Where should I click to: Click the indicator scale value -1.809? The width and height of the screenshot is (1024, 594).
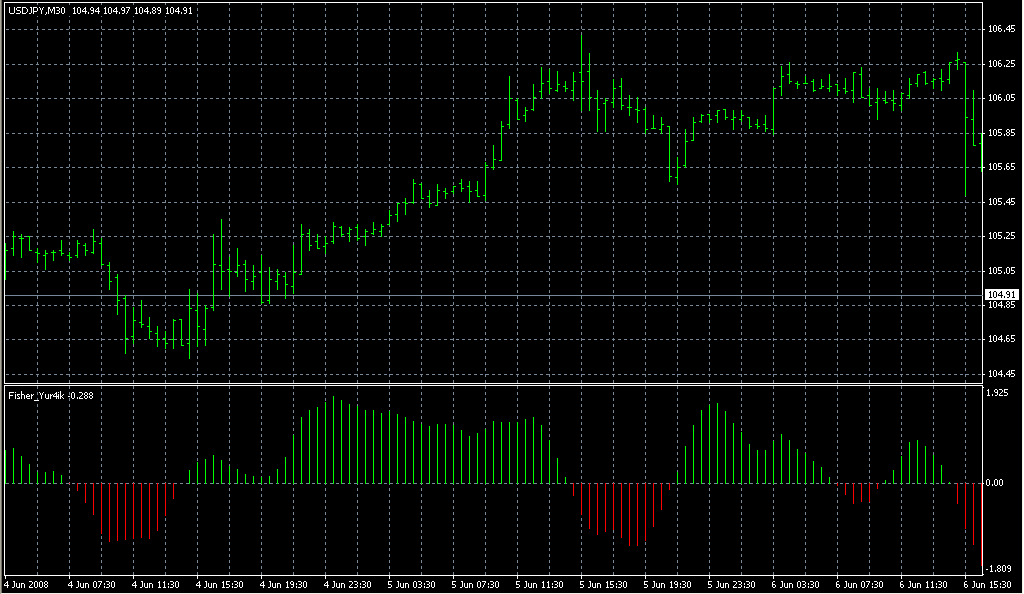999,569
